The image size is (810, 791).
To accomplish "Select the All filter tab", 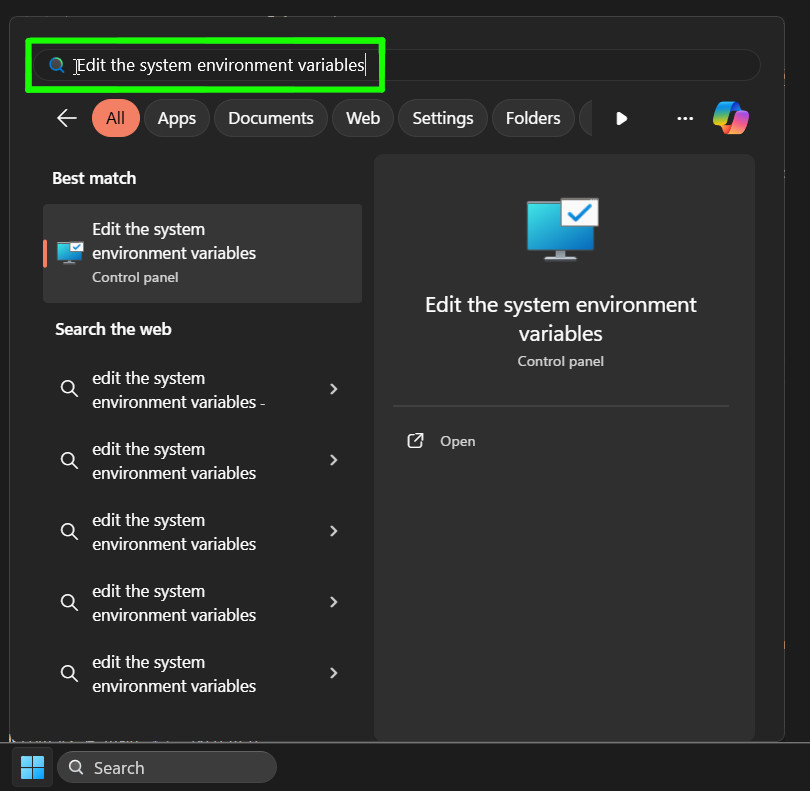I will click(x=116, y=118).
